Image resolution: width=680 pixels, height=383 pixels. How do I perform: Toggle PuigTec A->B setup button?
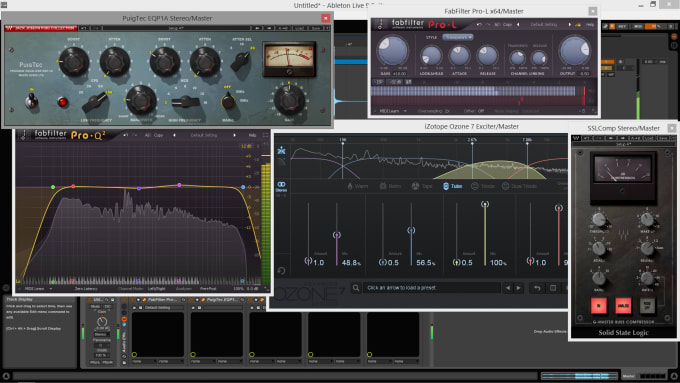(x=283, y=28)
